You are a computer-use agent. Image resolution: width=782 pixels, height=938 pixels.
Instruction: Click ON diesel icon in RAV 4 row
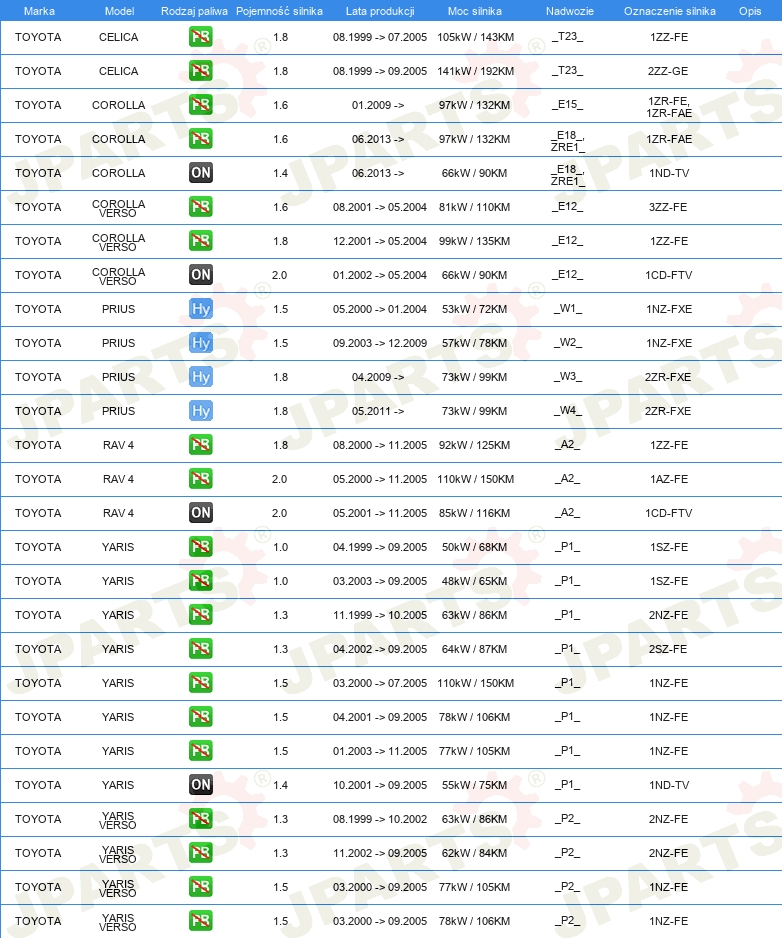pyautogui.click(x=200, y=513)
